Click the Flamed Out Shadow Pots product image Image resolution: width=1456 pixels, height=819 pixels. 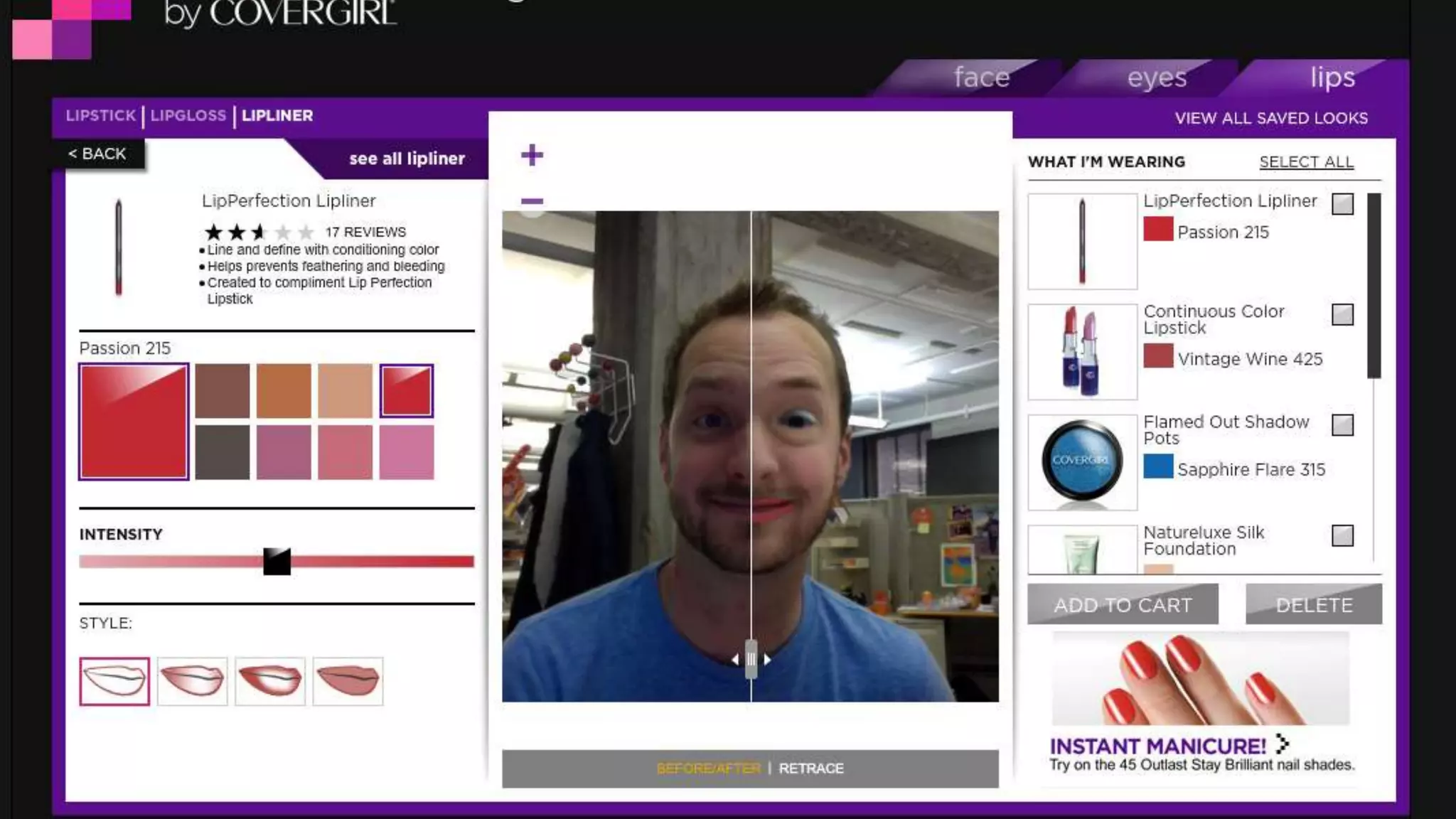coord(1082,462)
